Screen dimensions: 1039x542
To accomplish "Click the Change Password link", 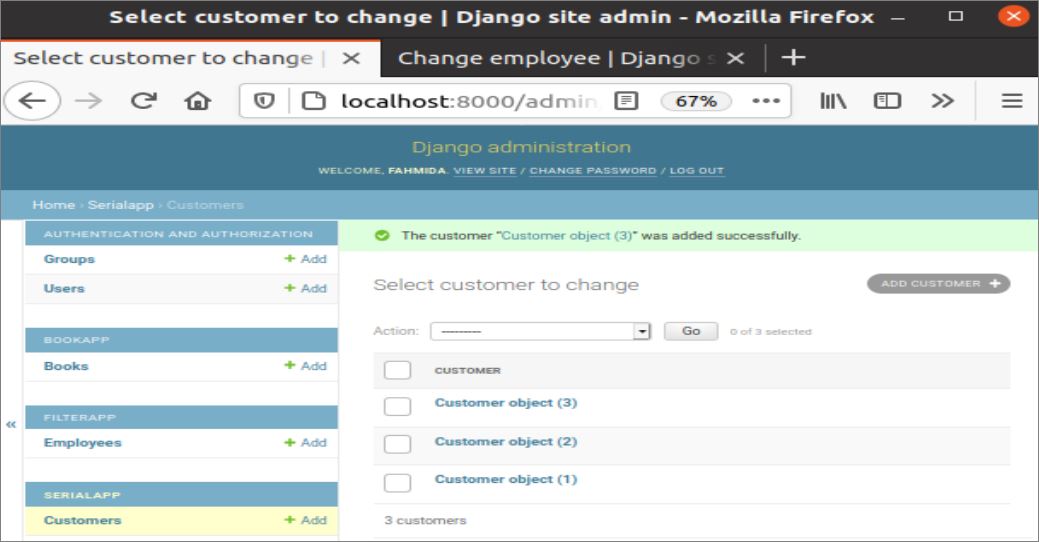I will coord(592,171).
